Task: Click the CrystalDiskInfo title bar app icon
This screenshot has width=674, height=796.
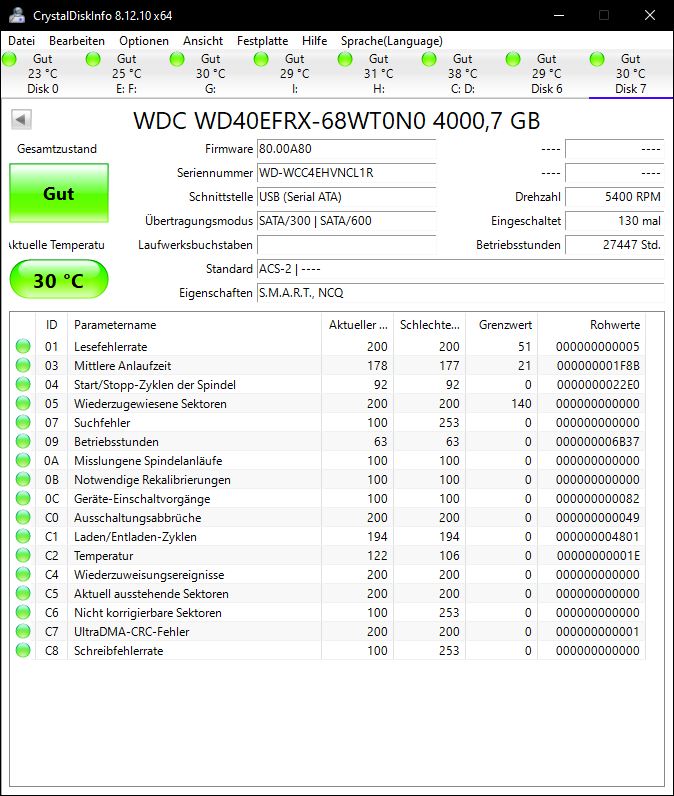Action: coord(17,15)
